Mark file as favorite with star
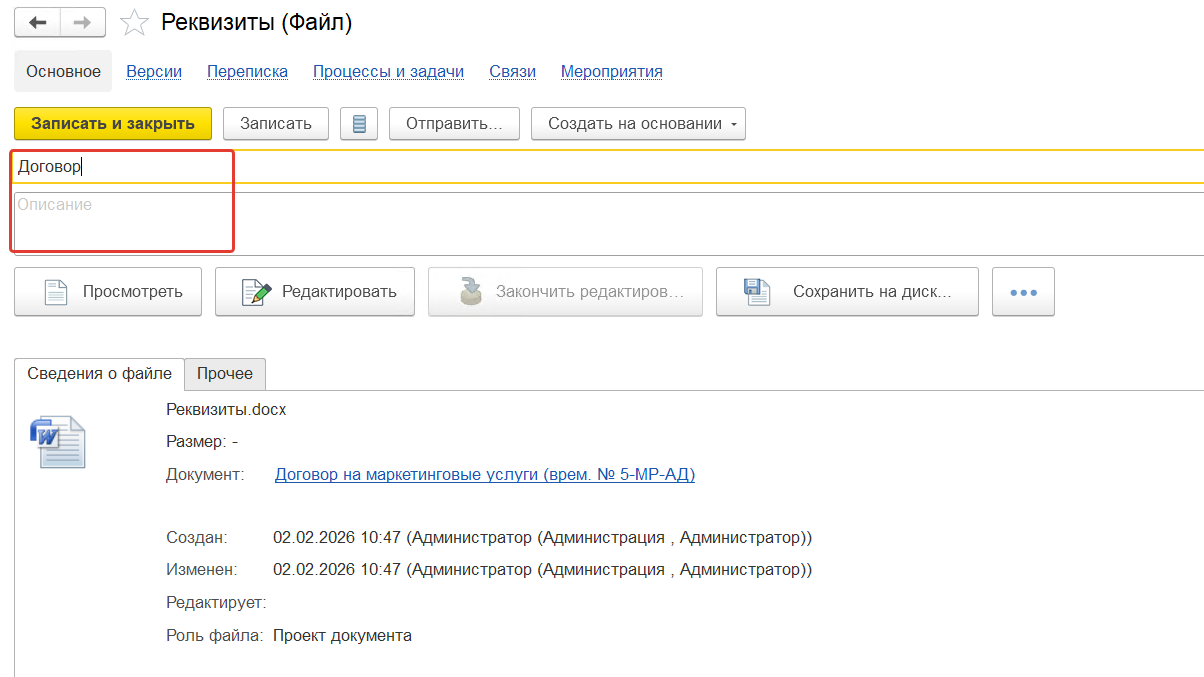The width and height of the screenshot is (1204, 677). pos(134,23)
